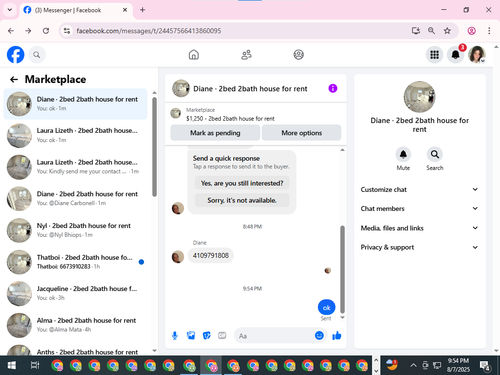Open the tab search dropdown arrow
The height and width of the screenshot is (375, 500).
pos(10,10)
